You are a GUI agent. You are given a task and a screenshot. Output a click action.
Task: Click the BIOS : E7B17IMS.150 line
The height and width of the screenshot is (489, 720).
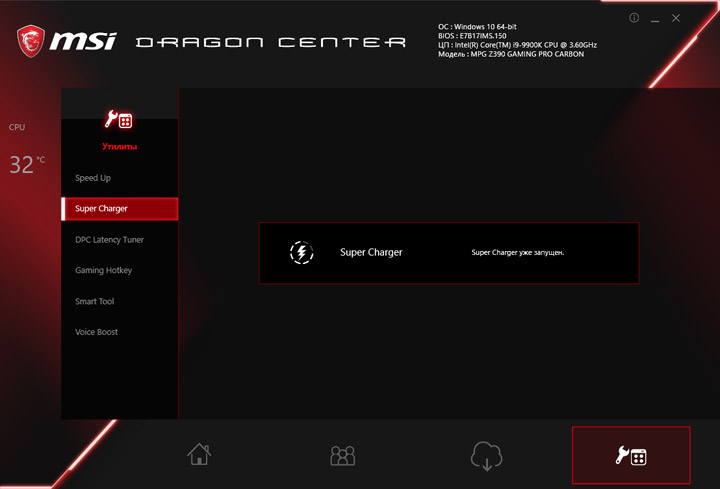click(x=472, y=36)
